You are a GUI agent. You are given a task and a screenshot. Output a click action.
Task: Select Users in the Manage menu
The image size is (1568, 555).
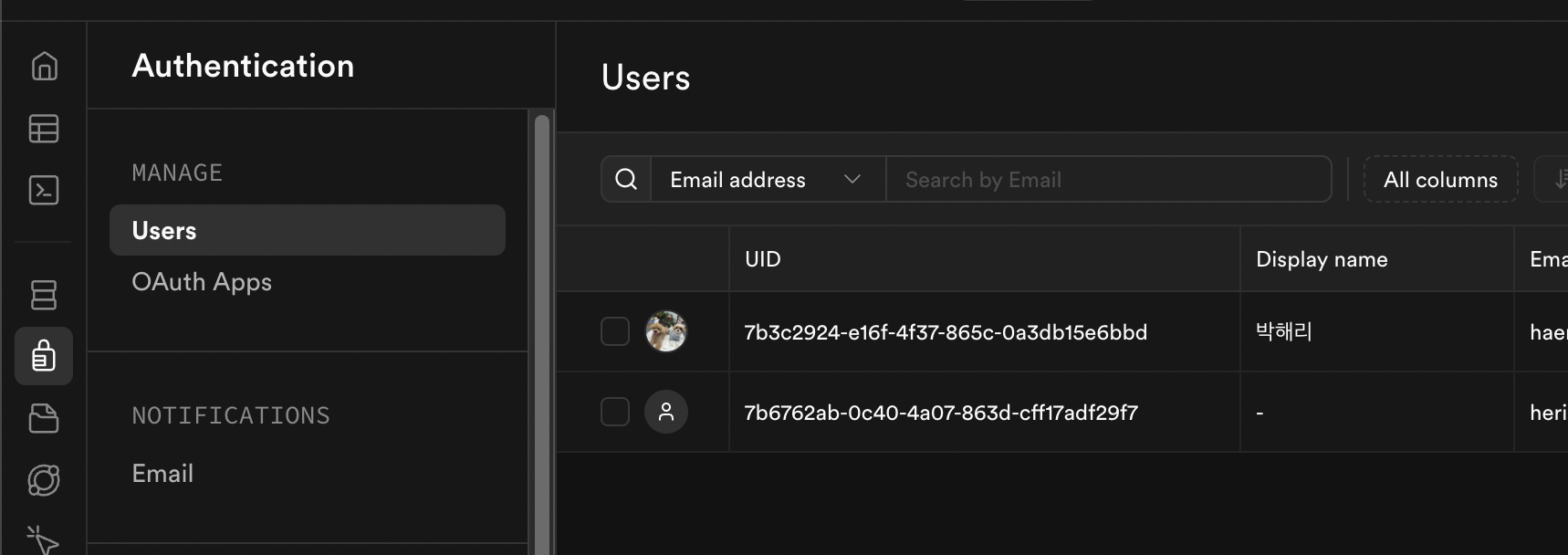coord(307,231)
